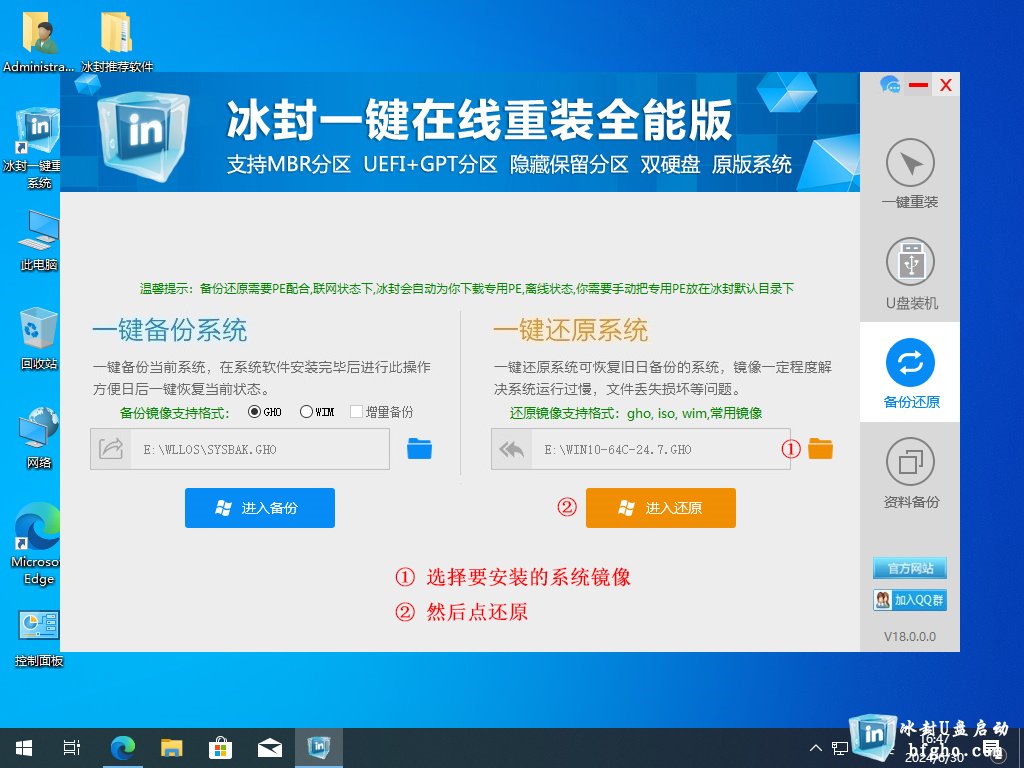
Task: Open the 此电脑 desktop icon
Action: (39, 240)
